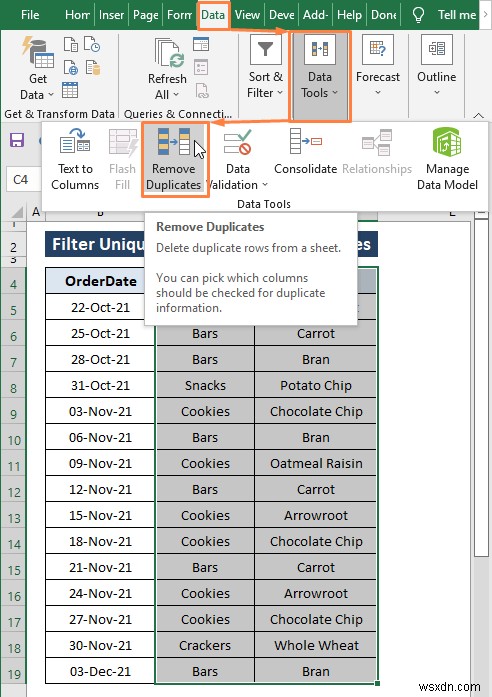Click Remove Duplicates
The width and height of the screenshot is (492, 697).
174,160
